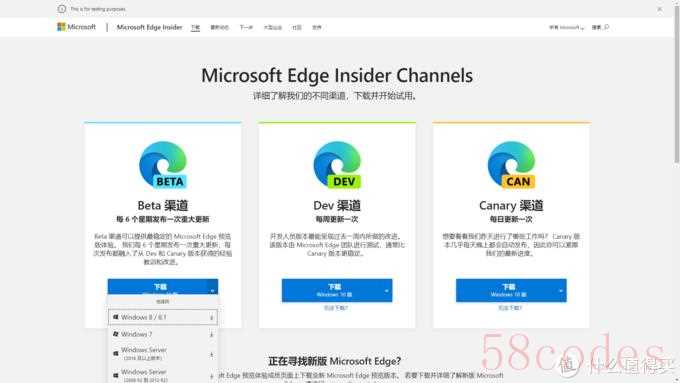Click download arrow on Windows 8 / 8.1 row
Image resolution: width=680 pixels, height=383 pixels.
[x=212, y=318]
